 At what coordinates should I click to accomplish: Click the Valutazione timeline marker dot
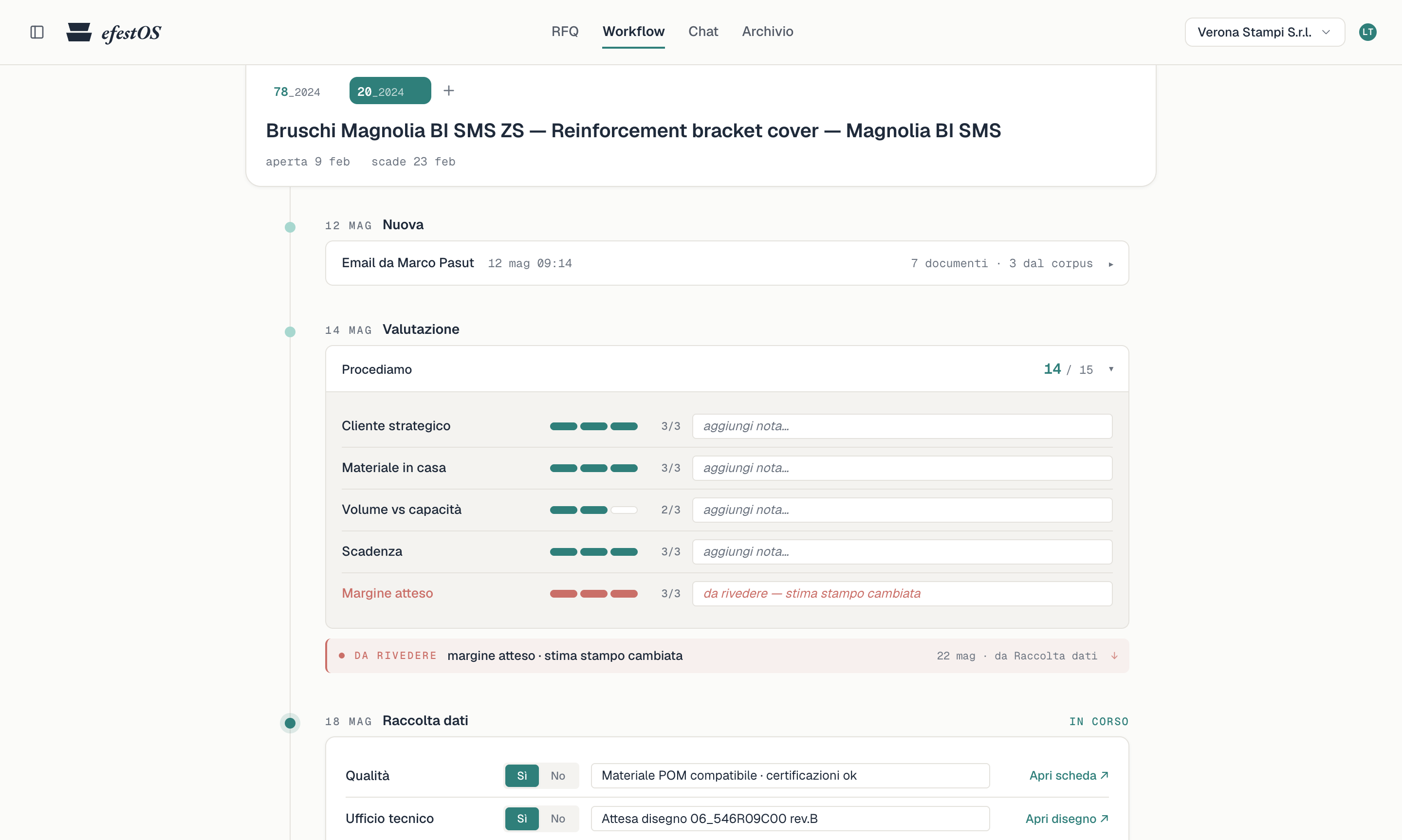[290, 332]
